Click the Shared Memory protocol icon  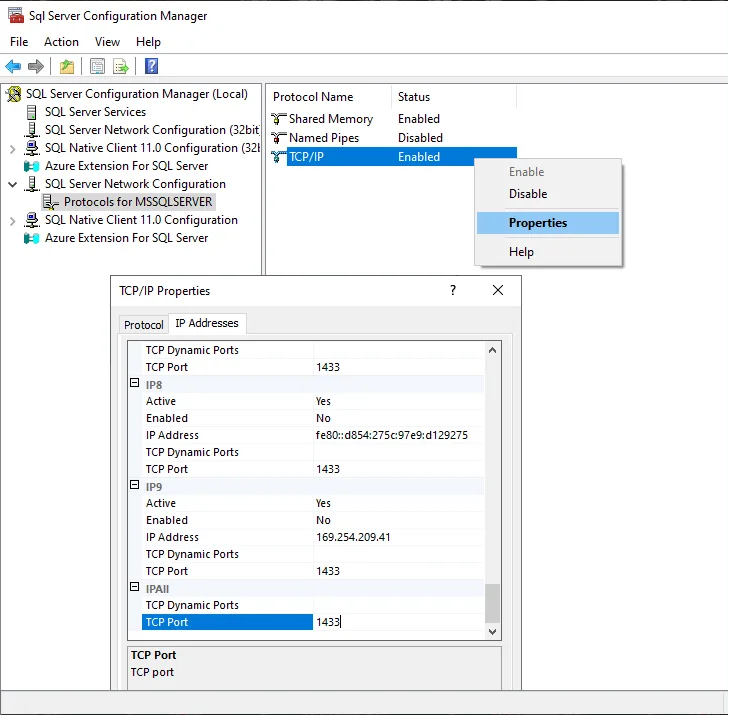(x=278, y=119)
